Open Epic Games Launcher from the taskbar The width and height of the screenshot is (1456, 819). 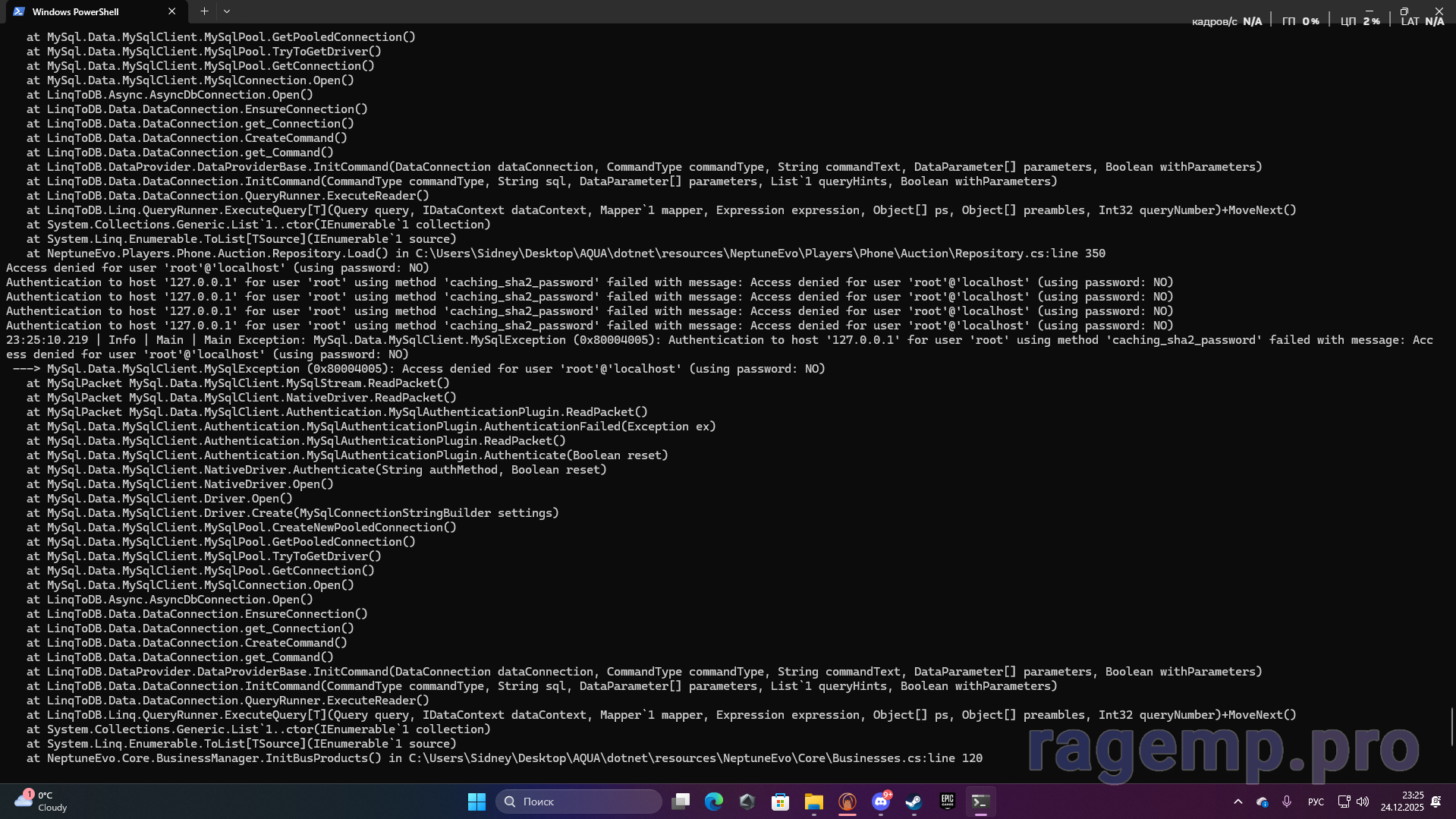point(947,802)
